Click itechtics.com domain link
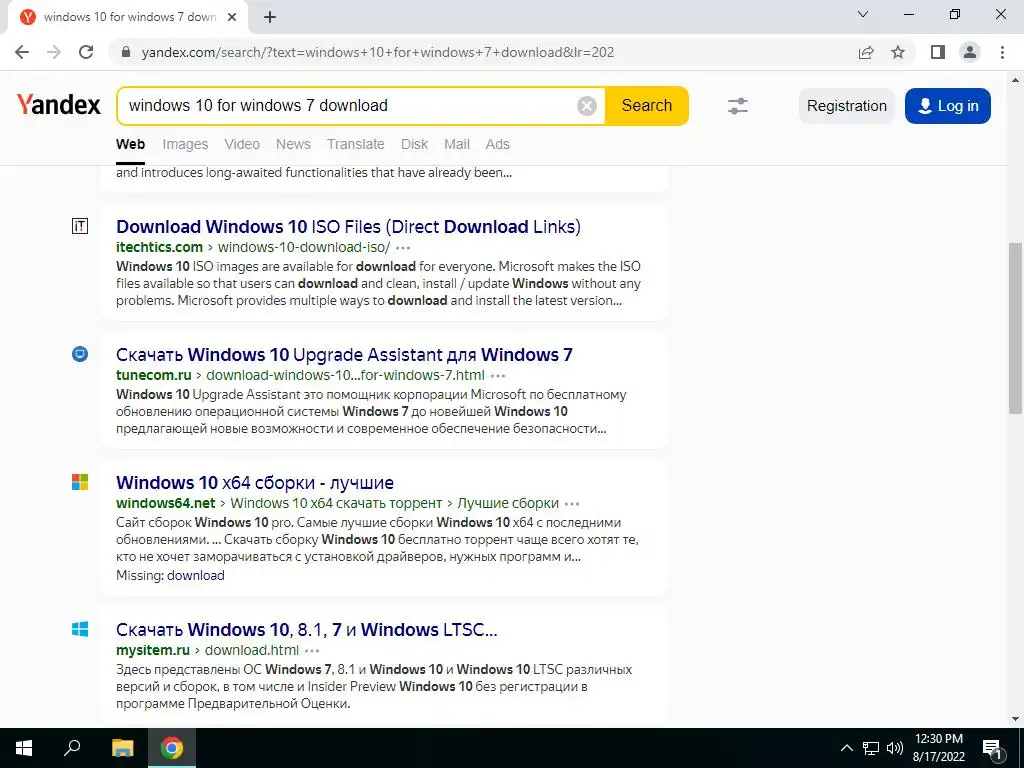Viewport: 1024px width, 768px height. tap(159, 247)
